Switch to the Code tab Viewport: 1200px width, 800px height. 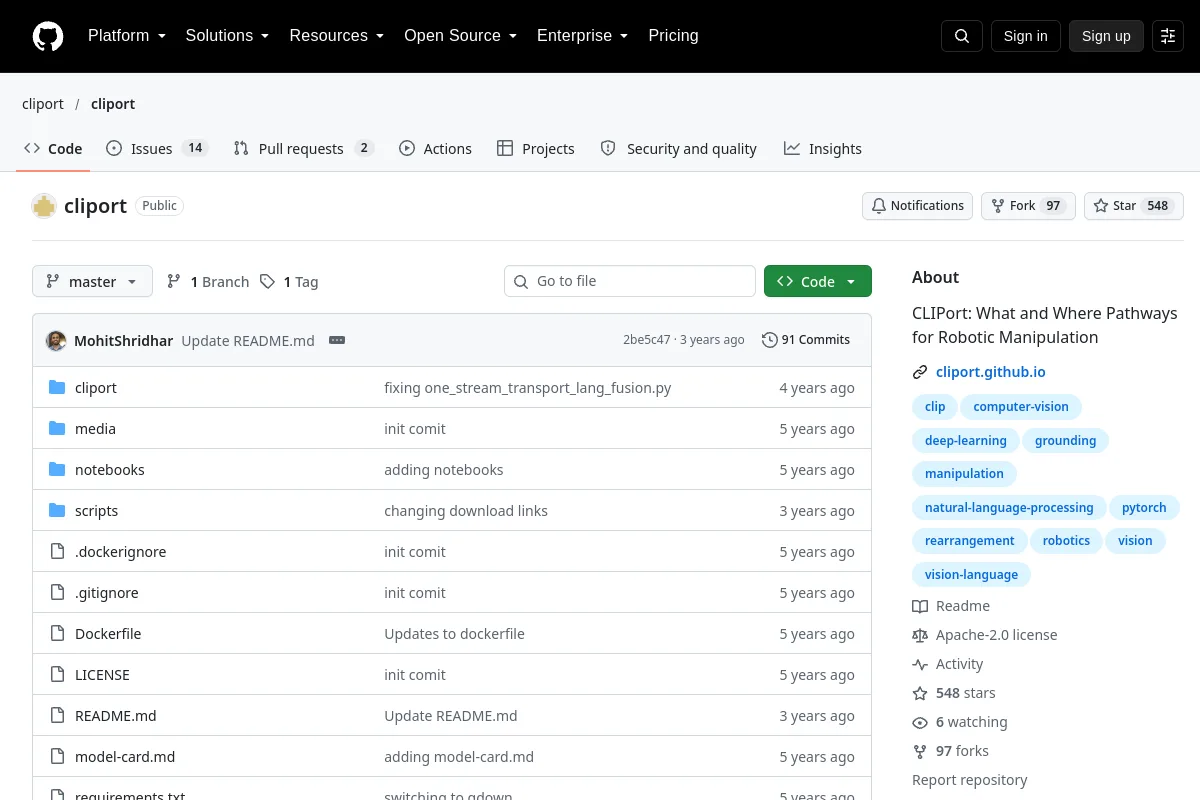pos(53,149)
